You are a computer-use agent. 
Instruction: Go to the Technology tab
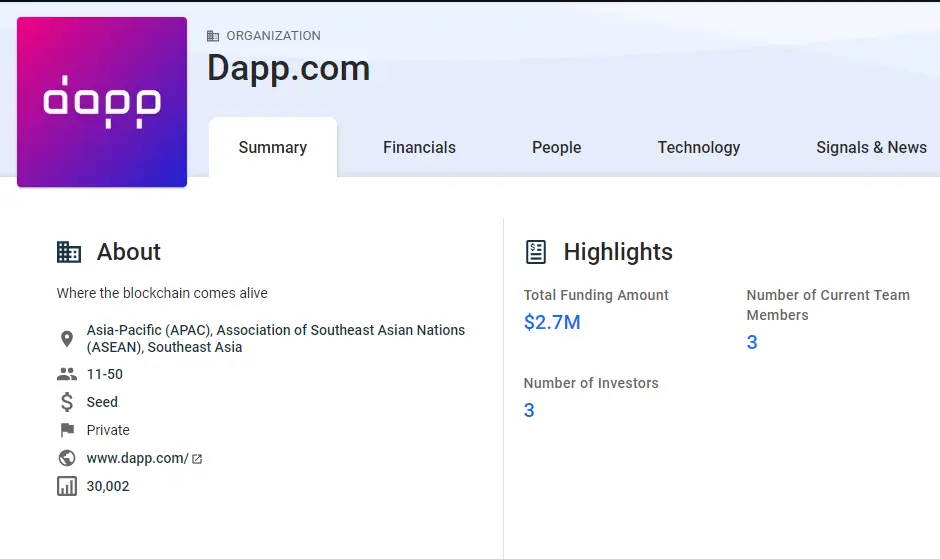click(698, 148)
